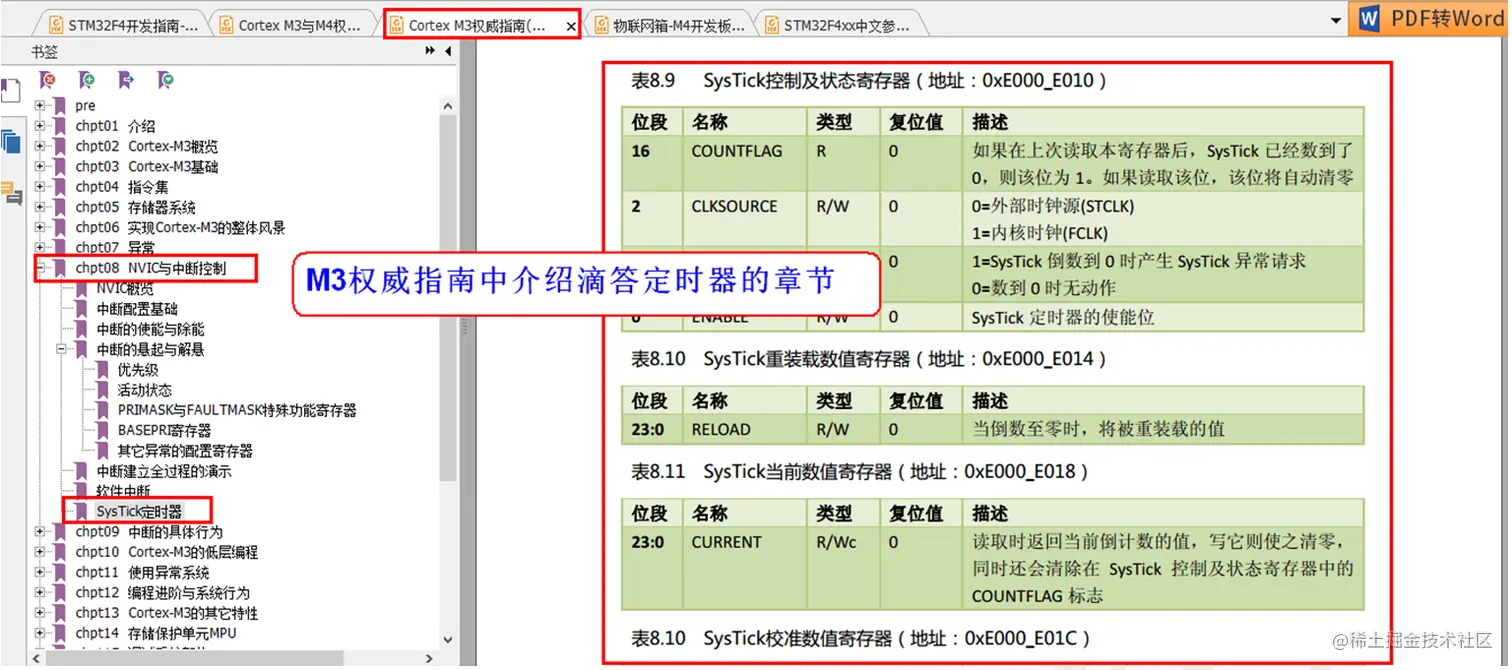Click the double-arrow expand icon in bookmarks header
This screenshot has height=670, width=1512.
(x=431, y=51)
